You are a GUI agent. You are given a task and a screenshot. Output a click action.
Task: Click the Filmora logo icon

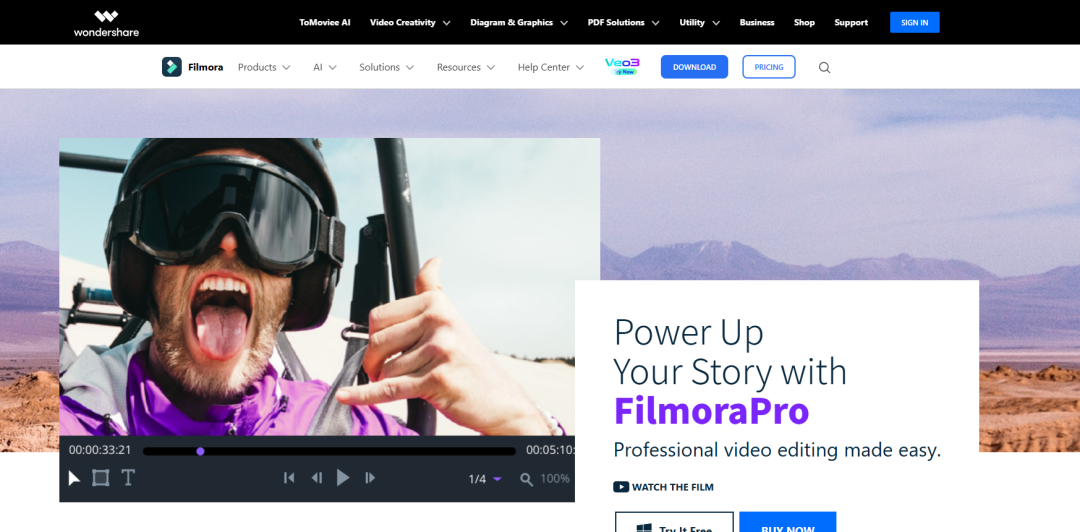(x=172, y=67)
